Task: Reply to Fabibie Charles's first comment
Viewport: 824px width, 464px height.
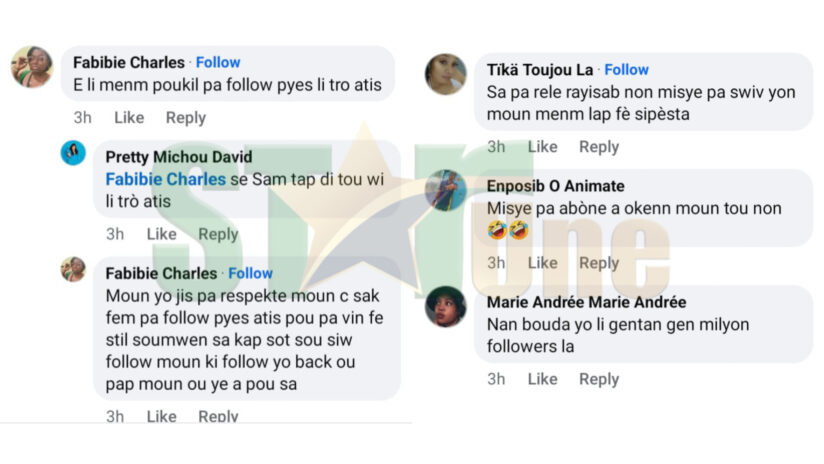Action: click(x=185, y=118)
